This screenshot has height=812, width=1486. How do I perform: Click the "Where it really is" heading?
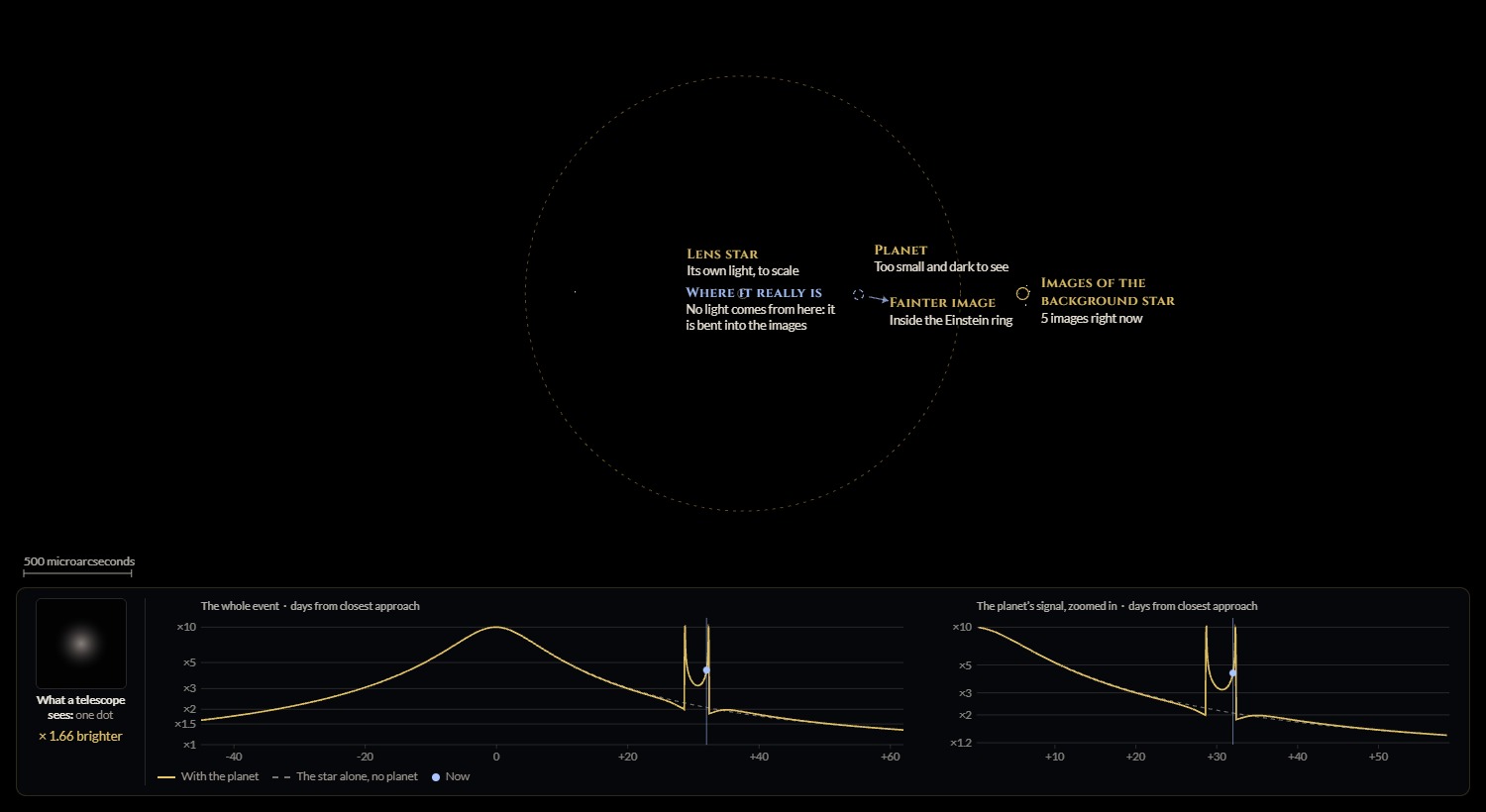click(754, 292)
